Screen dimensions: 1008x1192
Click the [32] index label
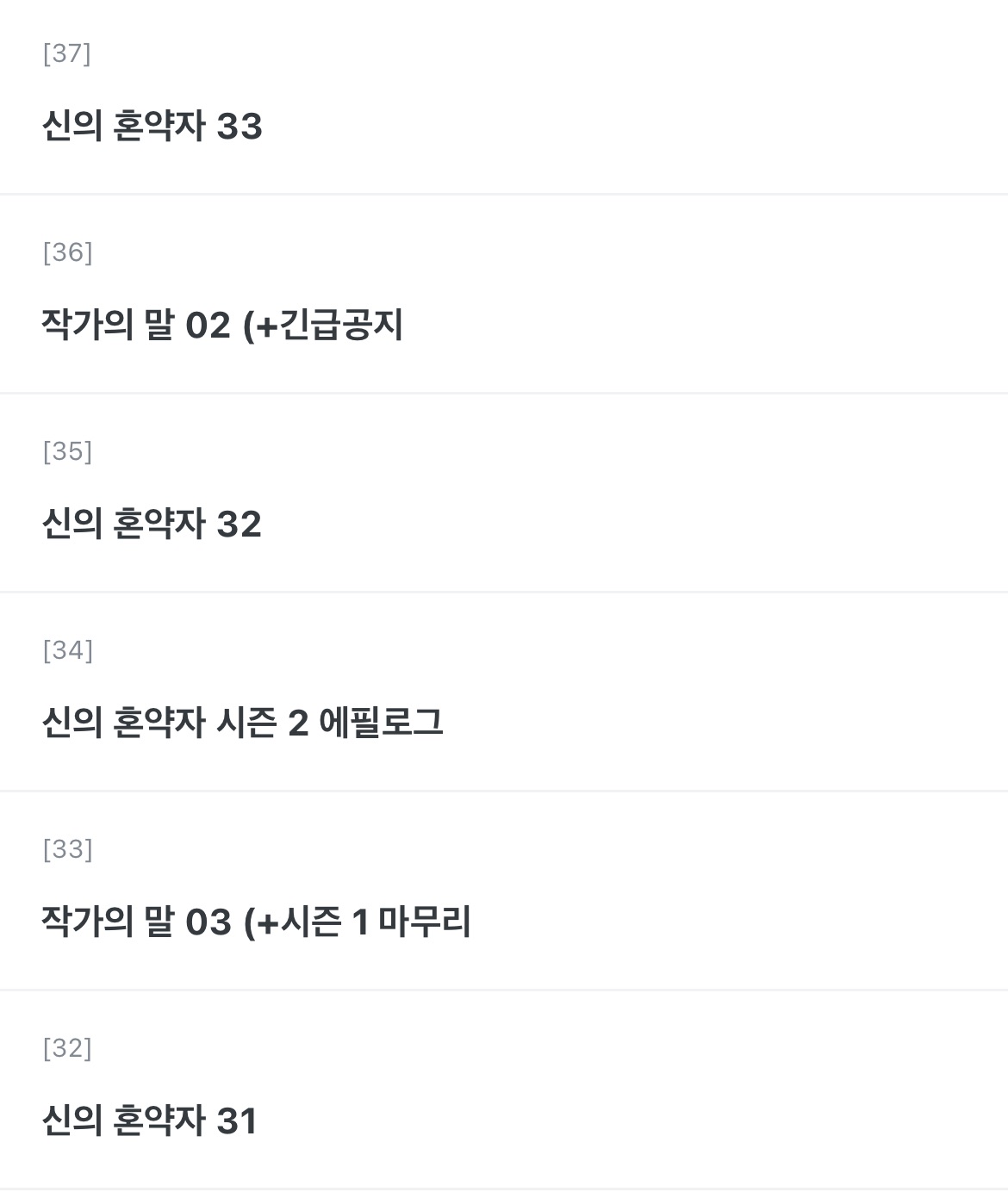tap(67, 1048)
